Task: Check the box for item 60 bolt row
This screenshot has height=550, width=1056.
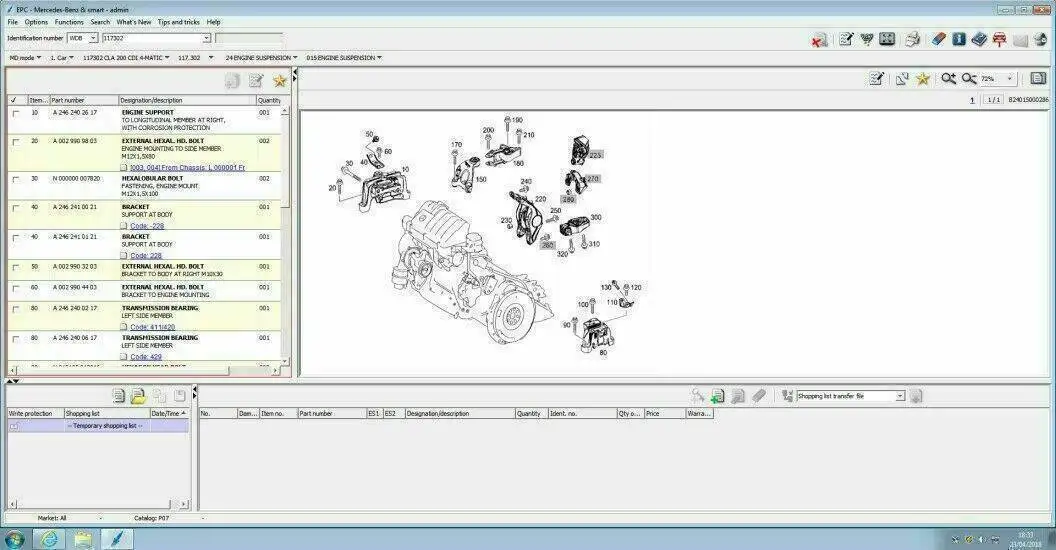Action: click(15, 288)
